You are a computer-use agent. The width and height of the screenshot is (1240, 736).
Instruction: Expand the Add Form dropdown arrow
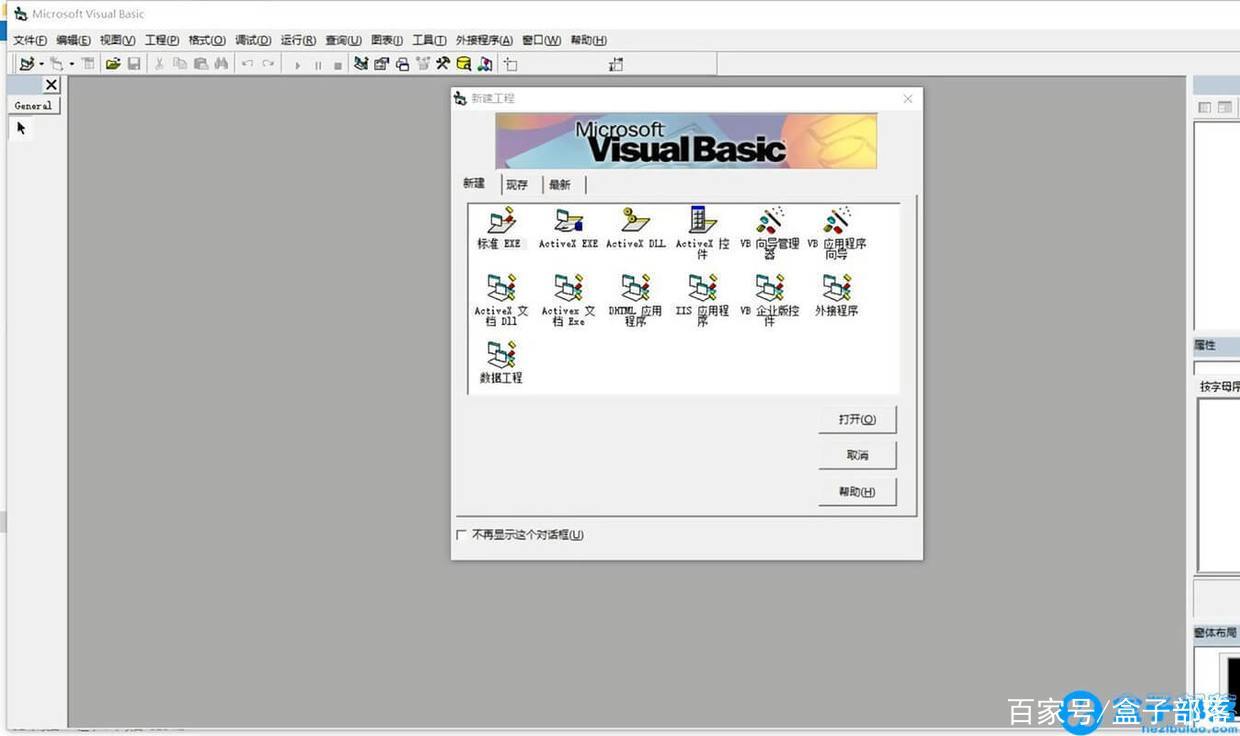[x=72, y=64]
